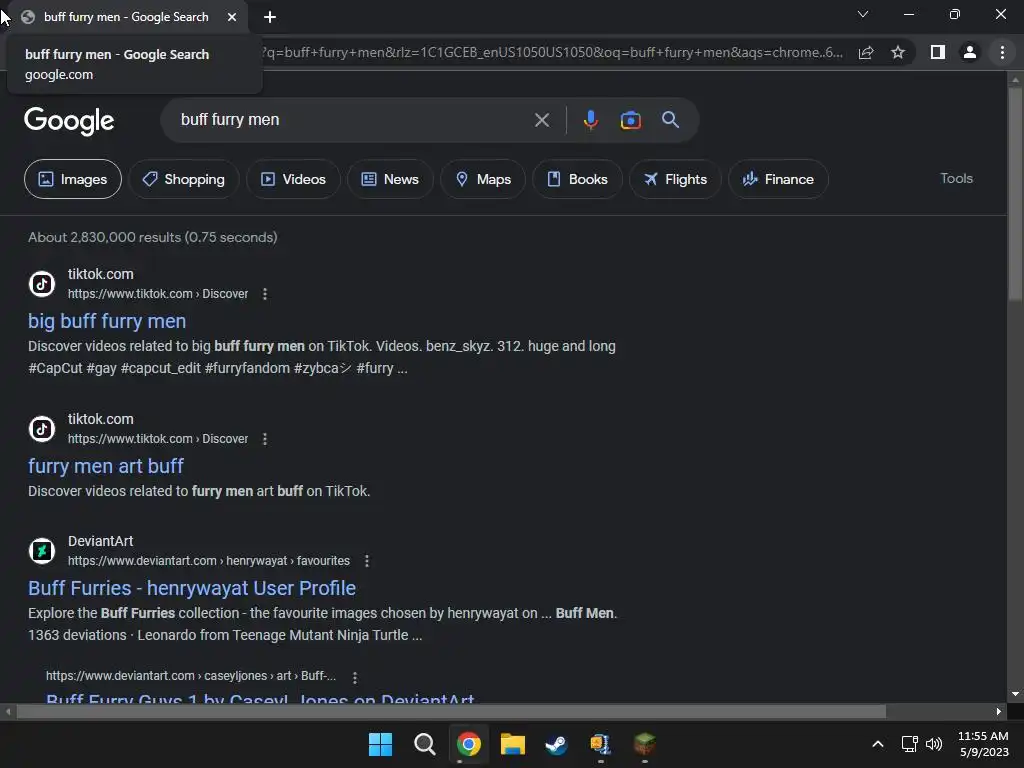Open network status tray icon
Viewport: 1024px width, 768px height.
[910, 744]
